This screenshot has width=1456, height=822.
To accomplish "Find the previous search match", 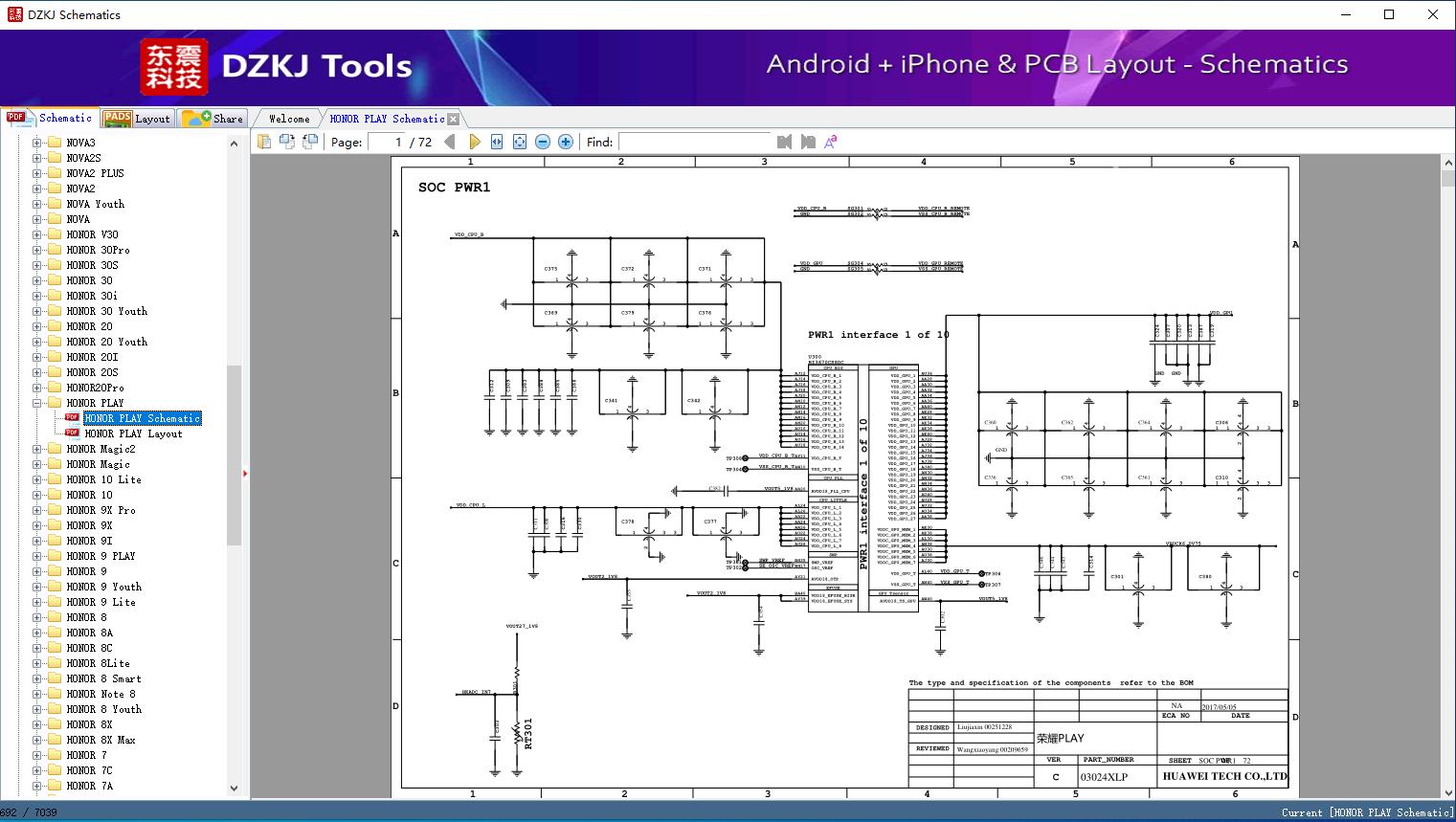I will 785,142.
